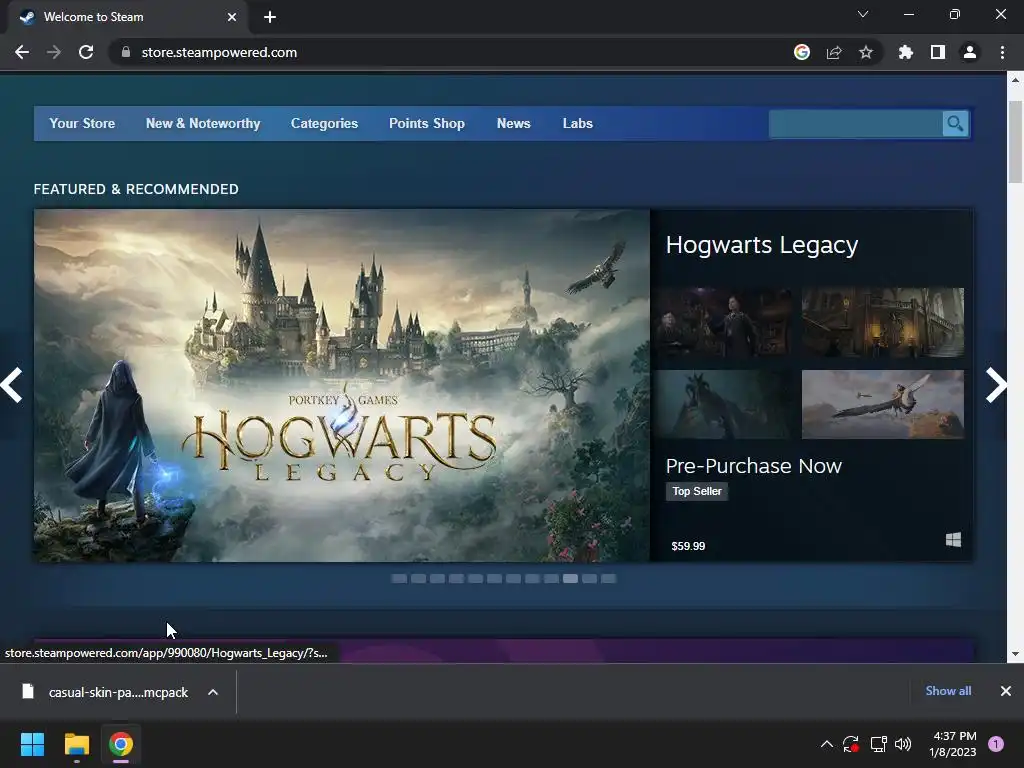Open the Extensions puzzle icon

click(906, 52)
